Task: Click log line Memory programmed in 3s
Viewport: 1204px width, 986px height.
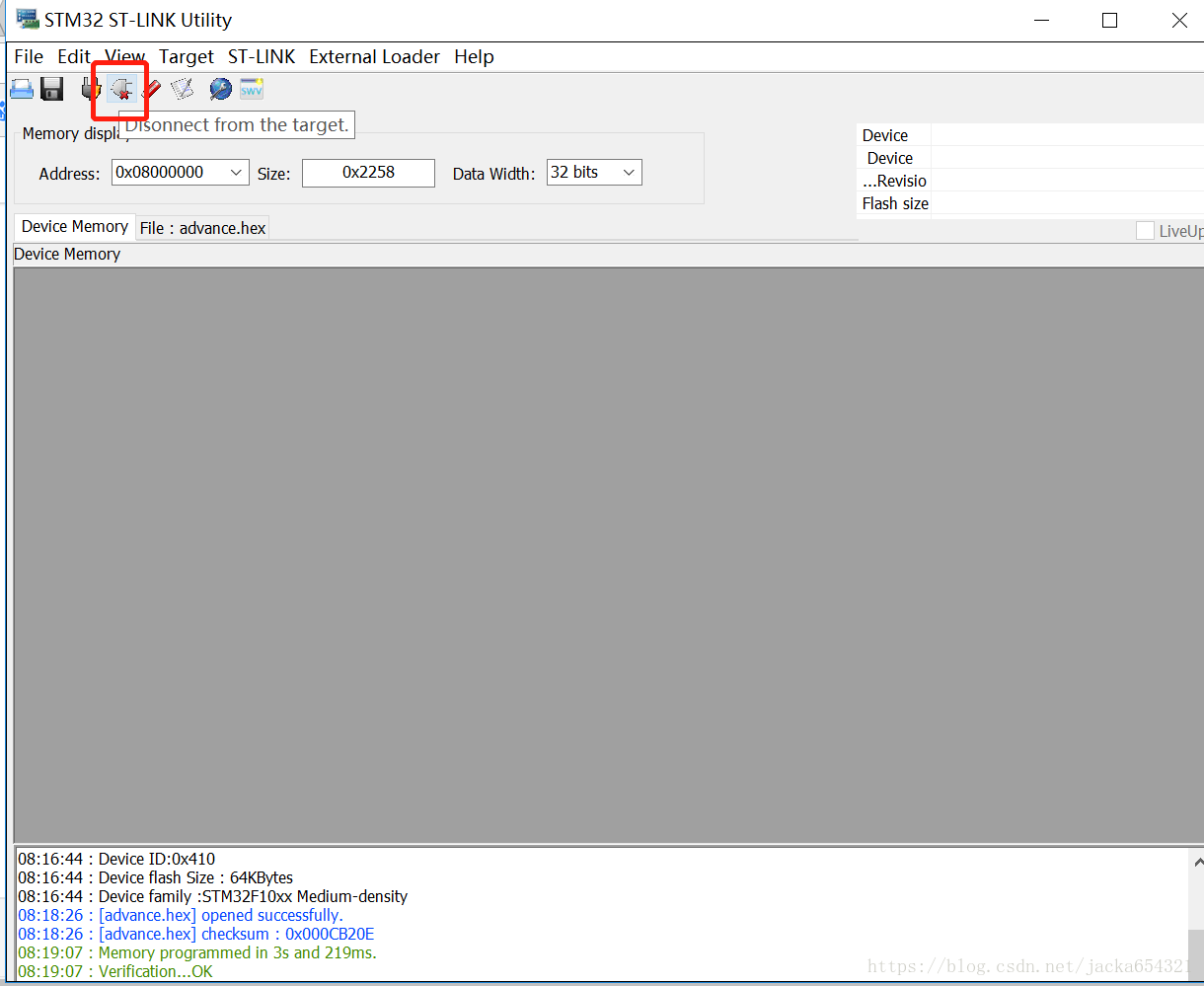Action: tap(197, 952)
